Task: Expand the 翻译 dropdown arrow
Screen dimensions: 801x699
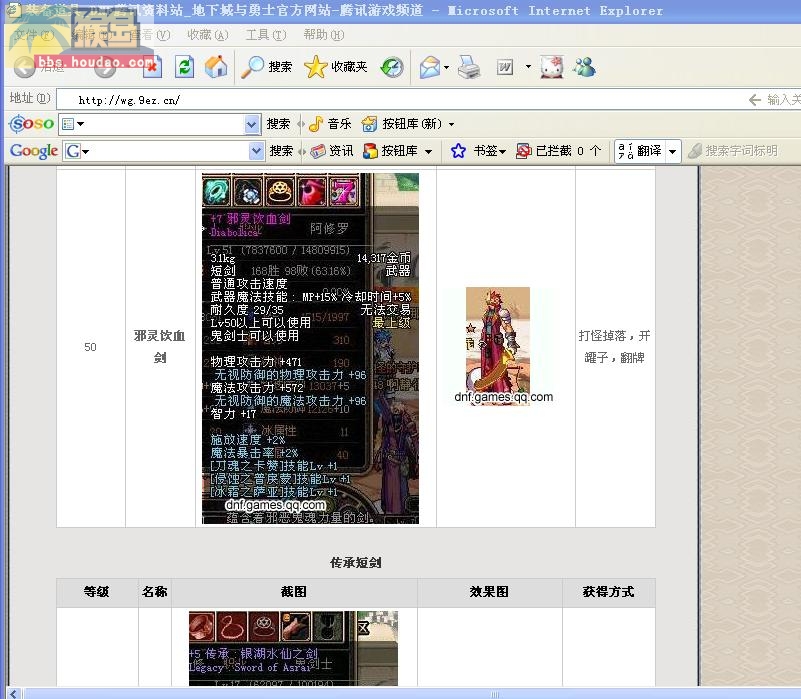Action: pyautogui.click(x=673, y=151)
